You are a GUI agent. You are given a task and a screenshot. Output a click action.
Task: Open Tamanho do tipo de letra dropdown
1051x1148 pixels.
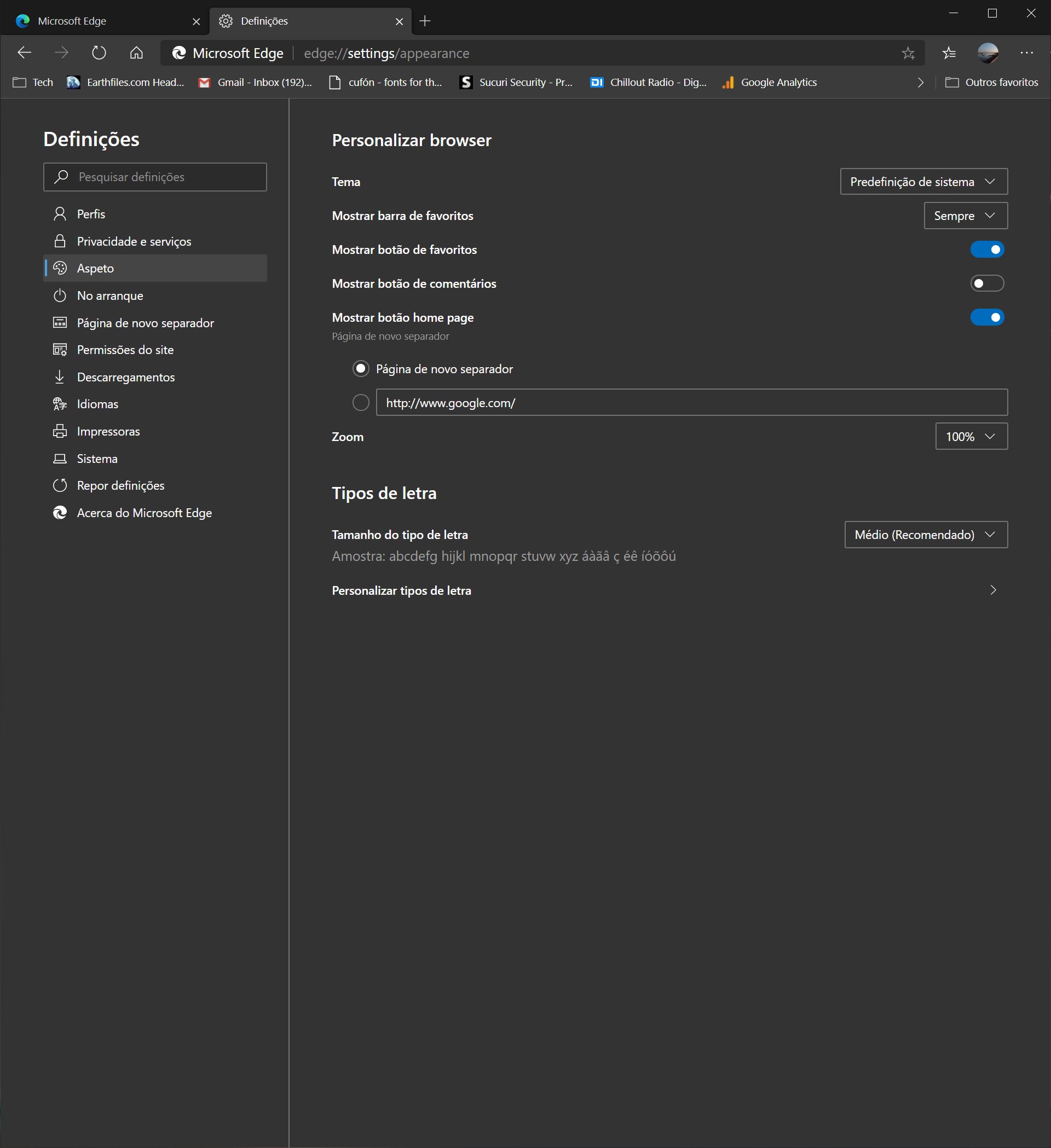pyautogui.click(x=926, y=535)
